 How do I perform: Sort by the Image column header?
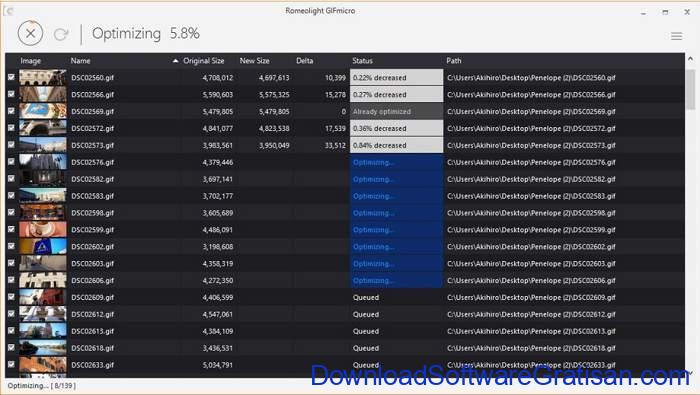pos(30,61)
